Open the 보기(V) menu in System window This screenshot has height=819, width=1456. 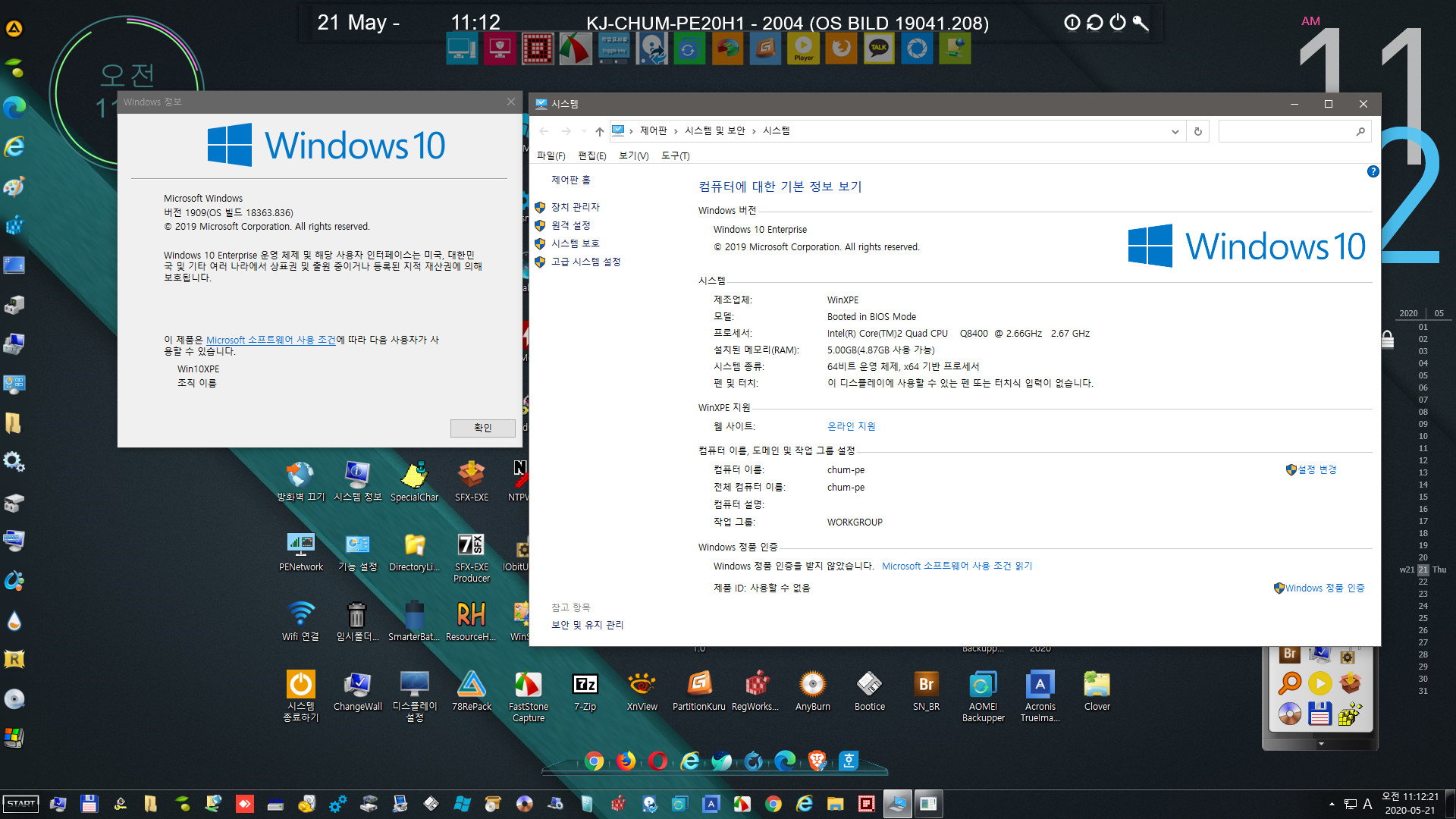click(633, 155)
